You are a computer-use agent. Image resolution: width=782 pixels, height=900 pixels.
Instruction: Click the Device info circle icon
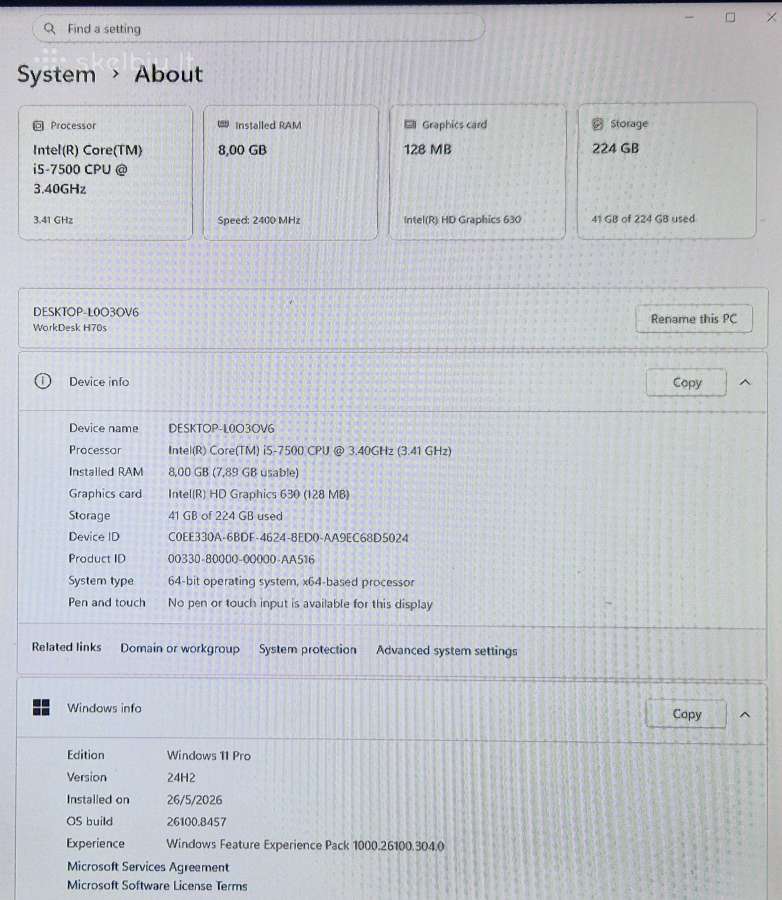click(42, 381)
